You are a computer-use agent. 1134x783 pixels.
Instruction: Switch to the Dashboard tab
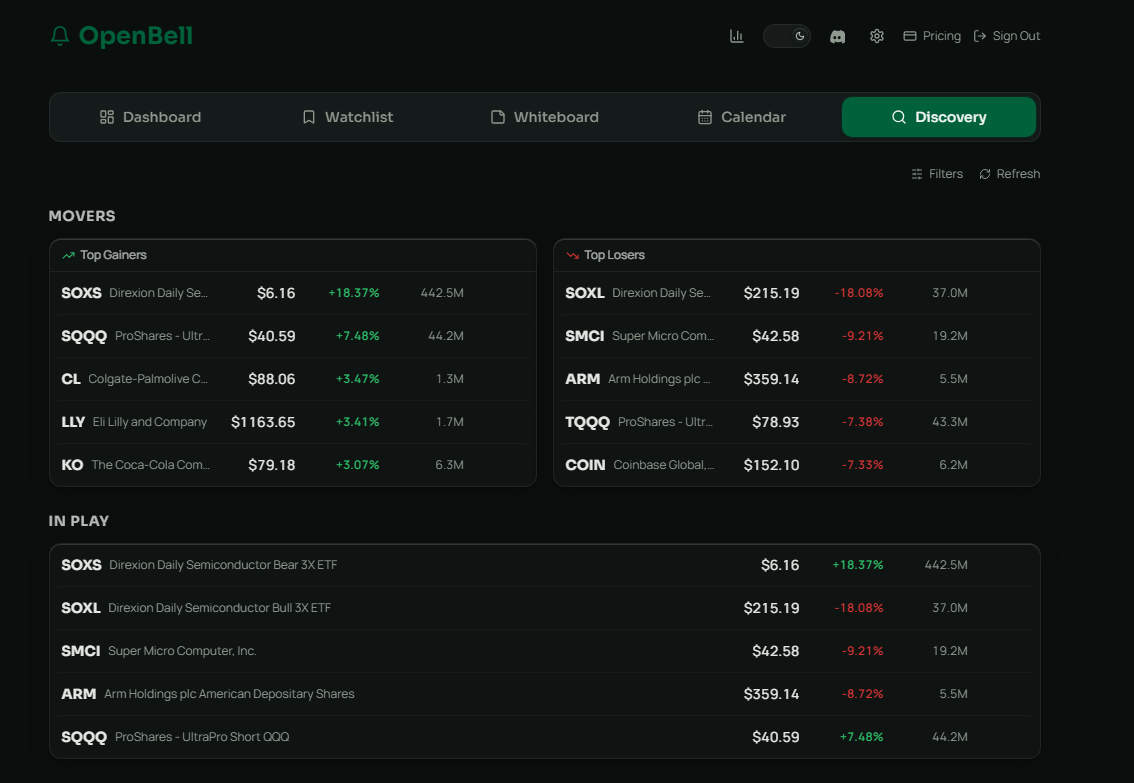150,117
